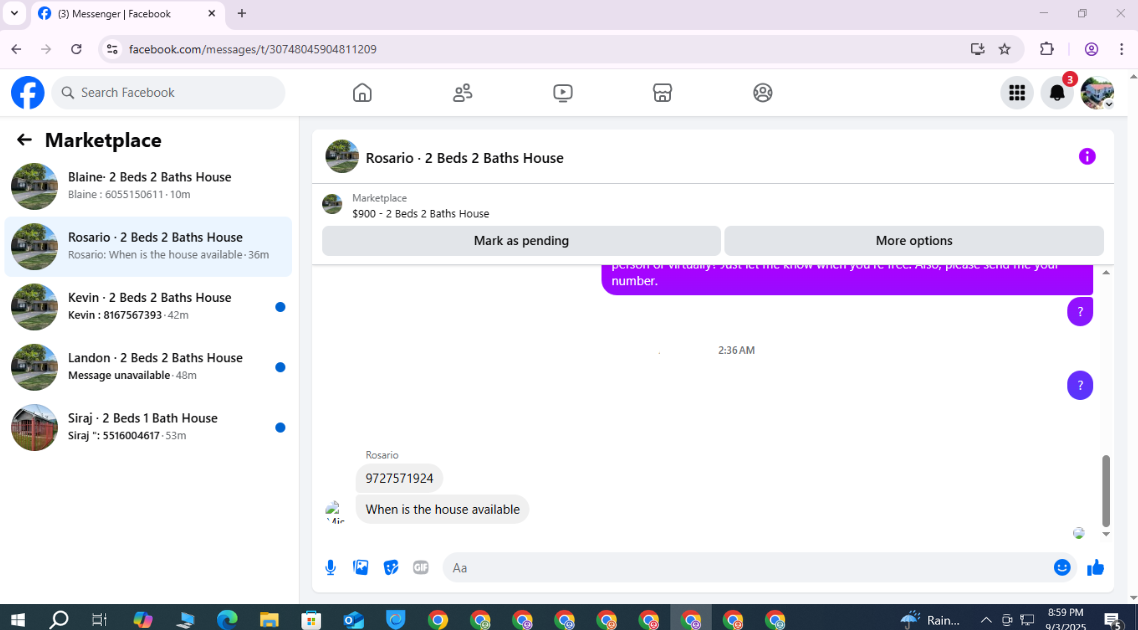This screenshot has width=1138, height=630.
Task: Close the Messenger browser tab
Action: point(212,14)
